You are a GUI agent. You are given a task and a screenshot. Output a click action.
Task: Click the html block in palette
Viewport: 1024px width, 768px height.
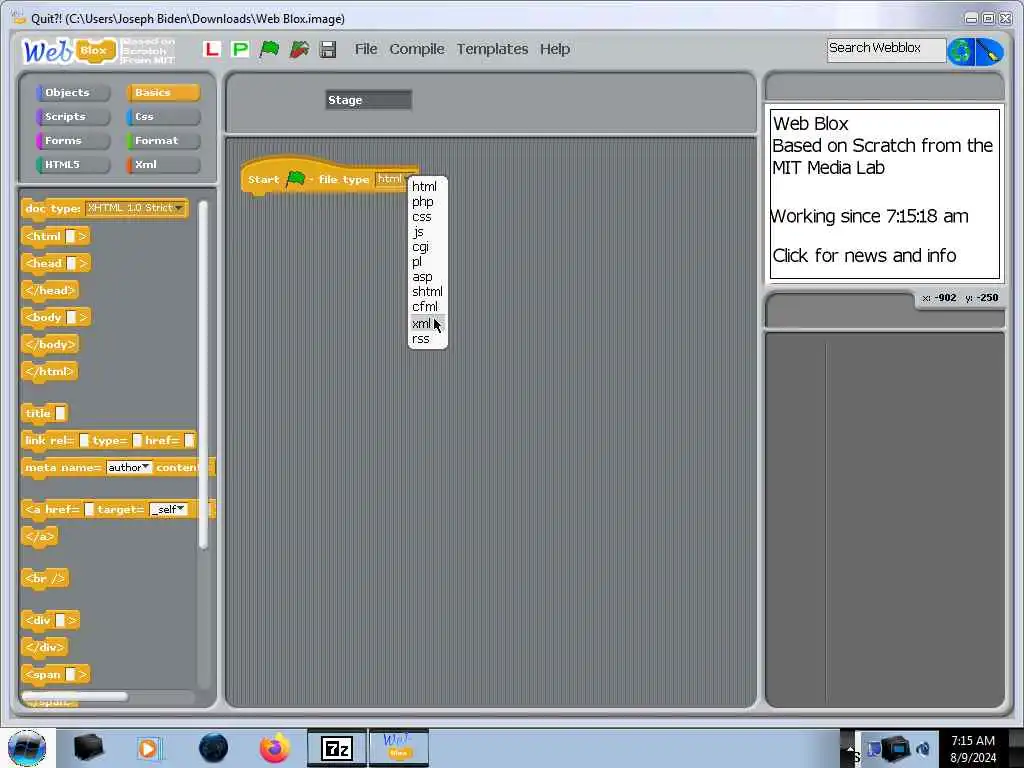tap(56, 236)
